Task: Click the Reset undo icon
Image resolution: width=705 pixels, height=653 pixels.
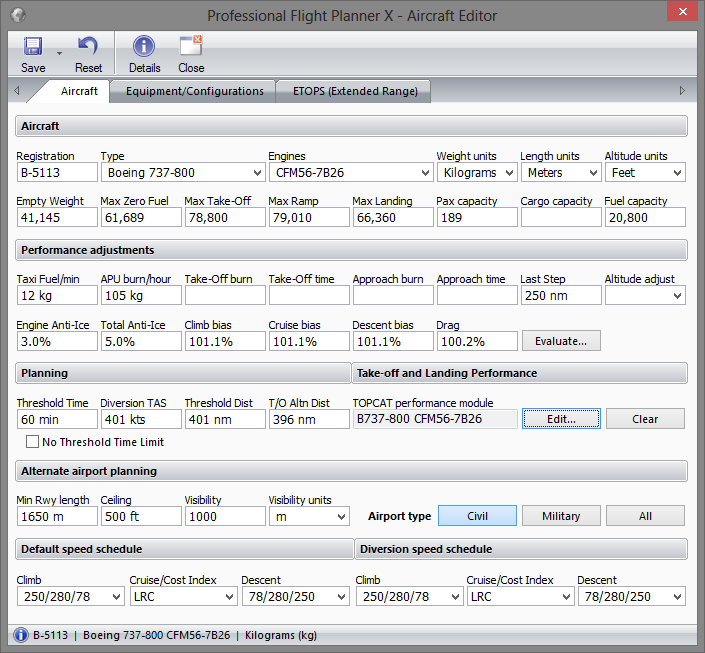Action: click(x=88, y=47)
